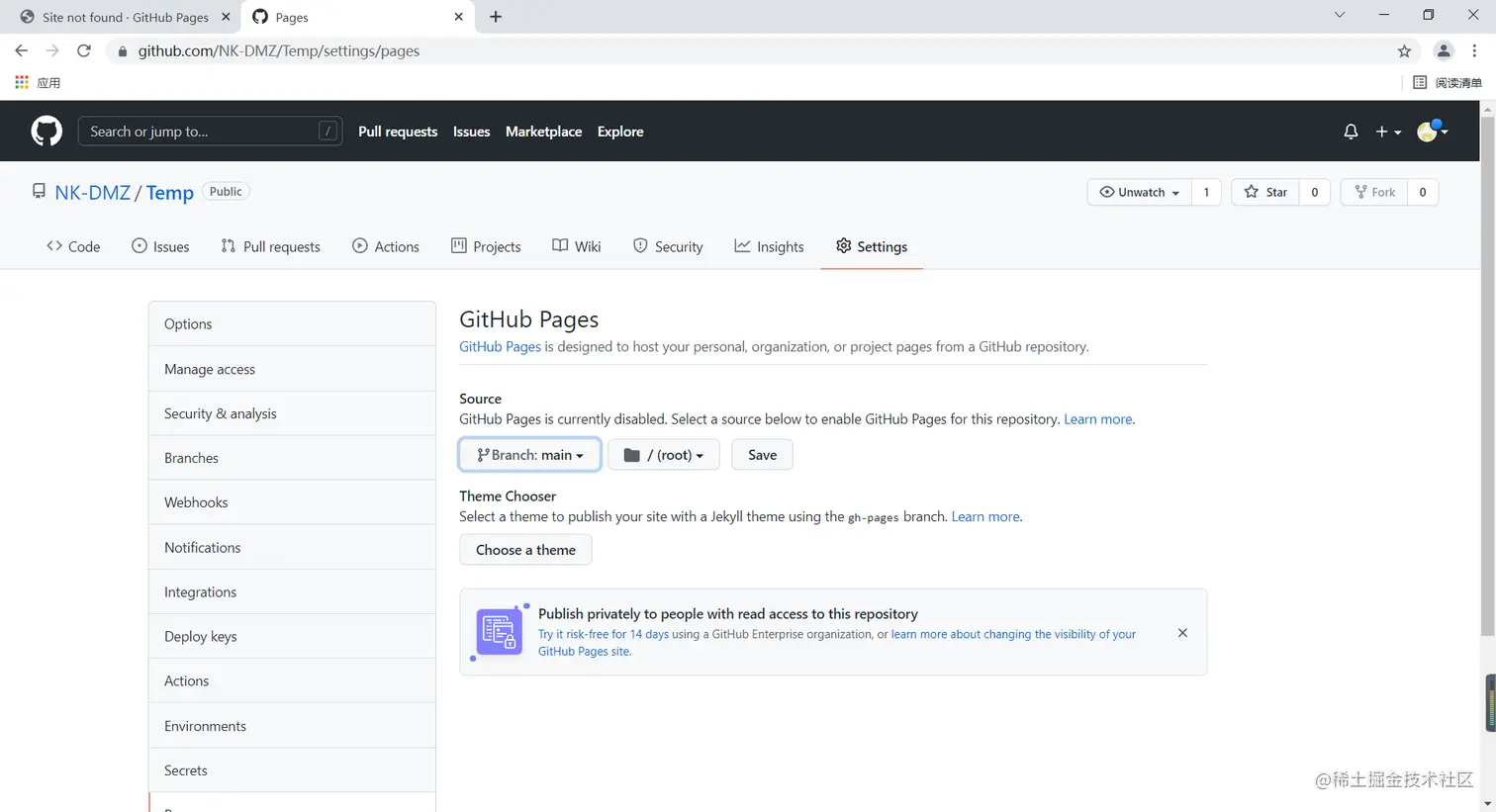Save the Pages source settings
The width and height of the screenshot is (1496, 812).
pyautogui.click(x=762, y=455)
